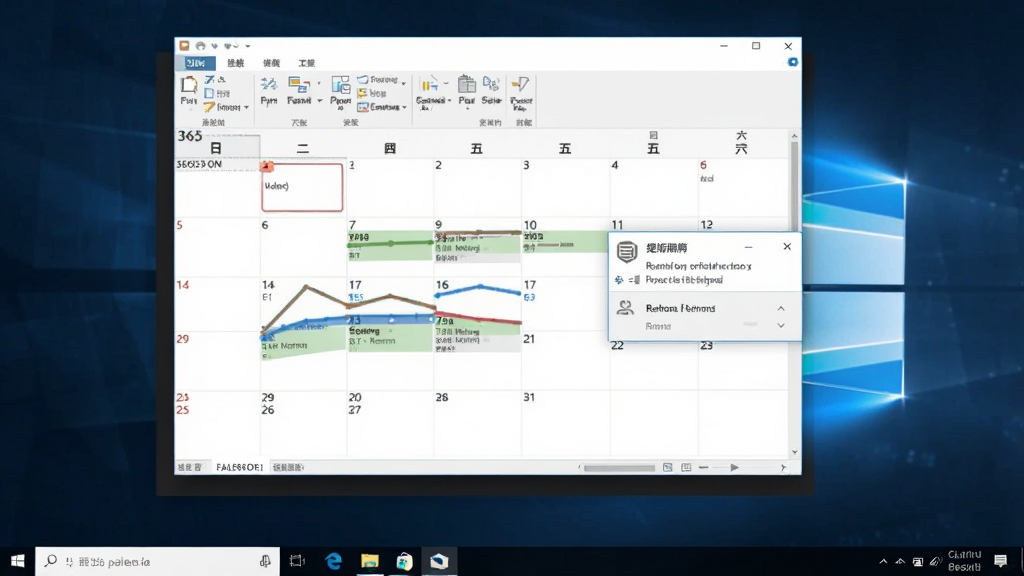Open the Action Center notifications icon
Image resolution: width=1024 pixels, height=576 pixels.
pos(1000,561)
